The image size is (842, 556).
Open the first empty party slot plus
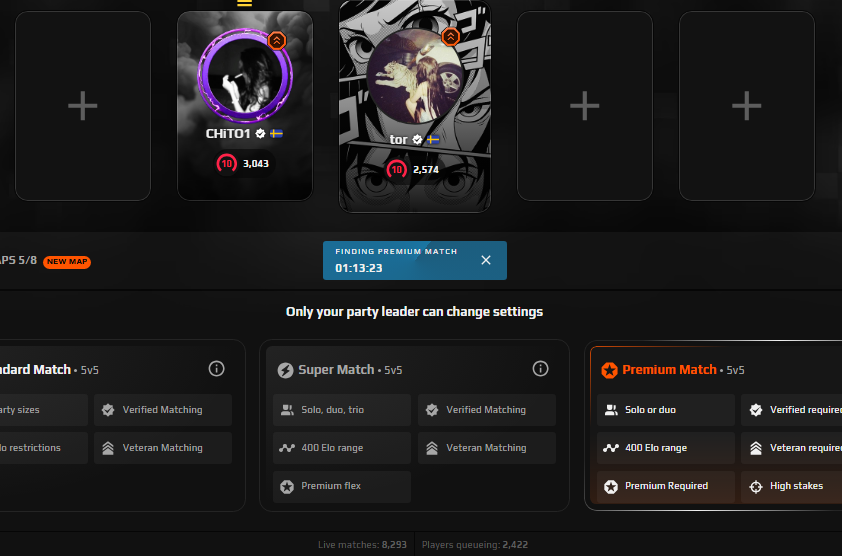(x=83, y=106)
